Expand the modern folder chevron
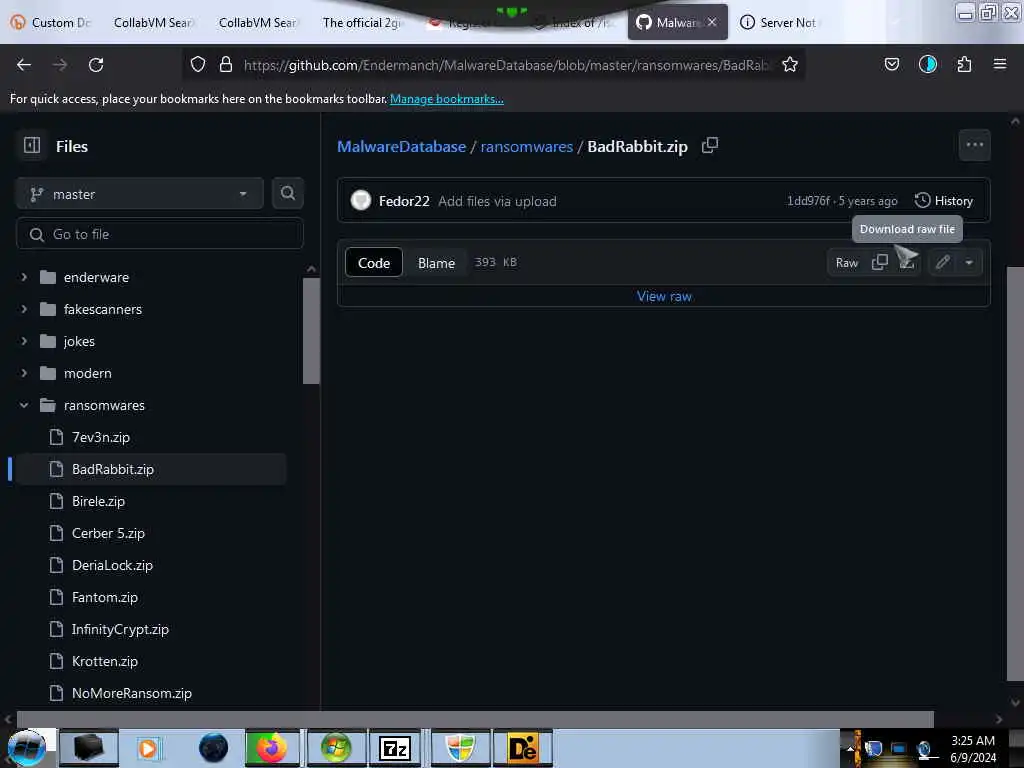Viewport: 1024px width, 768px height. pos(24,374)
